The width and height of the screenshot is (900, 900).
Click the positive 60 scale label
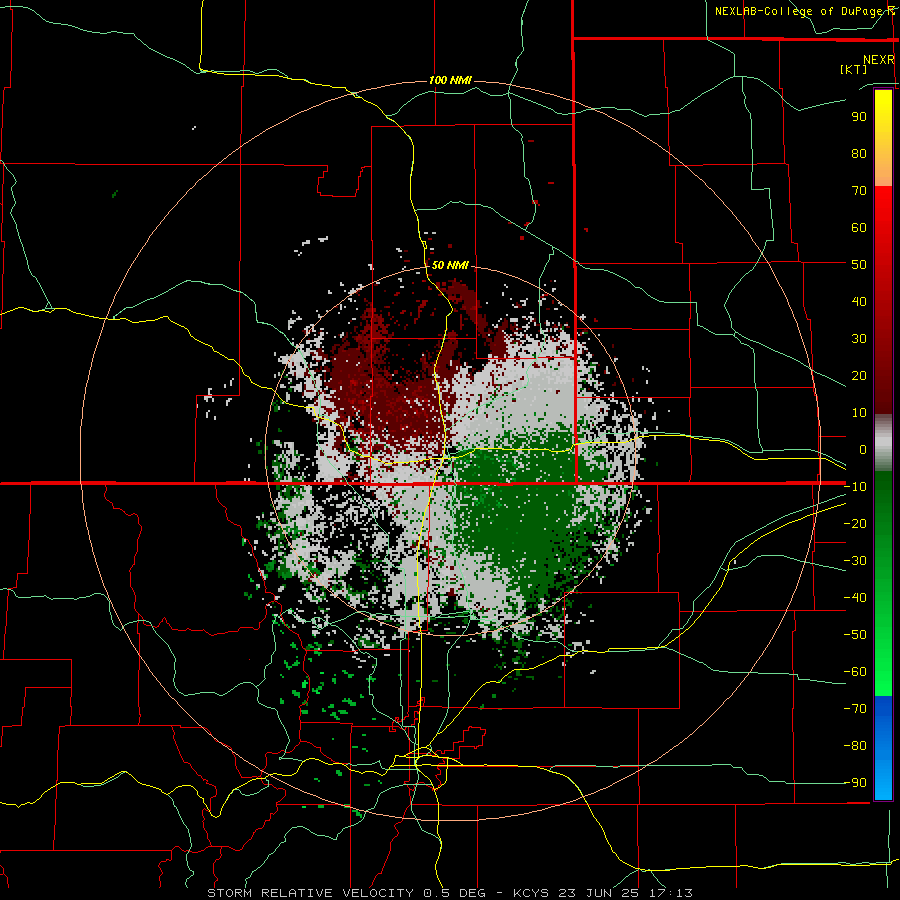click(x=859, y=228)
